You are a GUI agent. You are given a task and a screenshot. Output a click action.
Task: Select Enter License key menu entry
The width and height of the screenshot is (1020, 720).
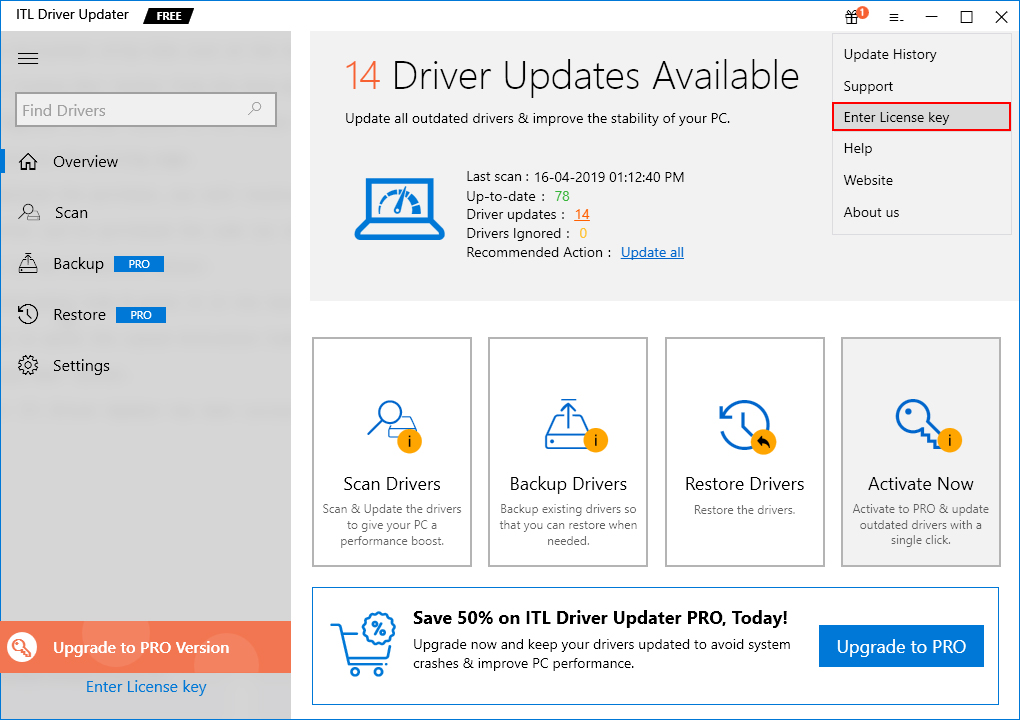pos(921,117)
